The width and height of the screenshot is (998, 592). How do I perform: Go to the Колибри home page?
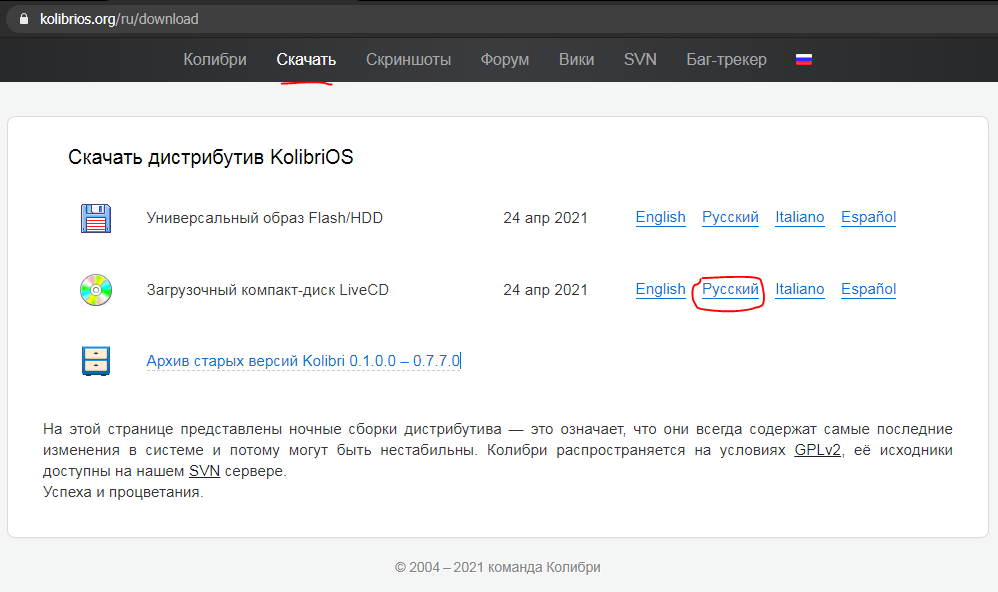tap(214, 59)
